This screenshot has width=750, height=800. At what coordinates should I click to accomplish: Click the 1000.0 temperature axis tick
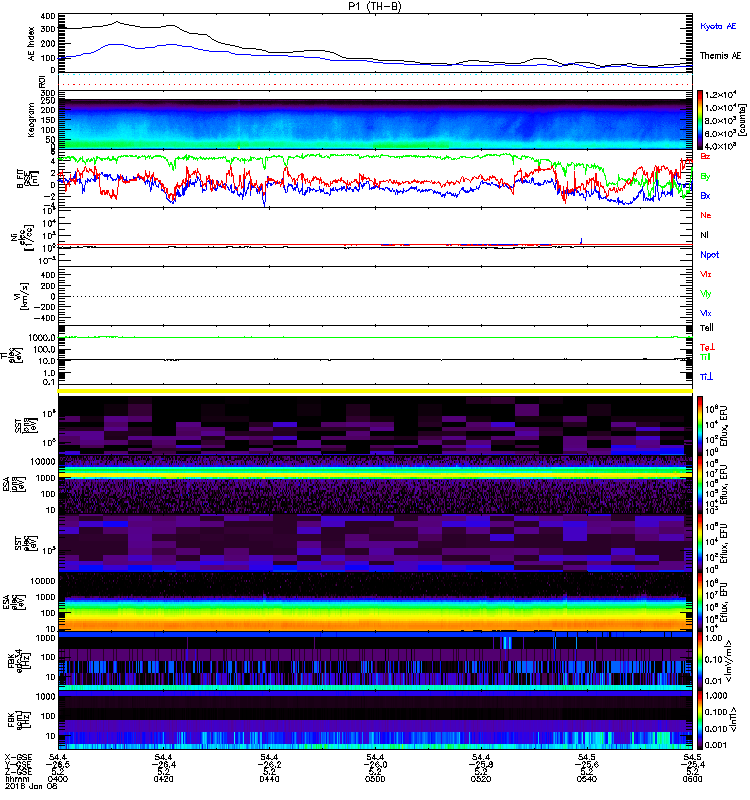42,338
